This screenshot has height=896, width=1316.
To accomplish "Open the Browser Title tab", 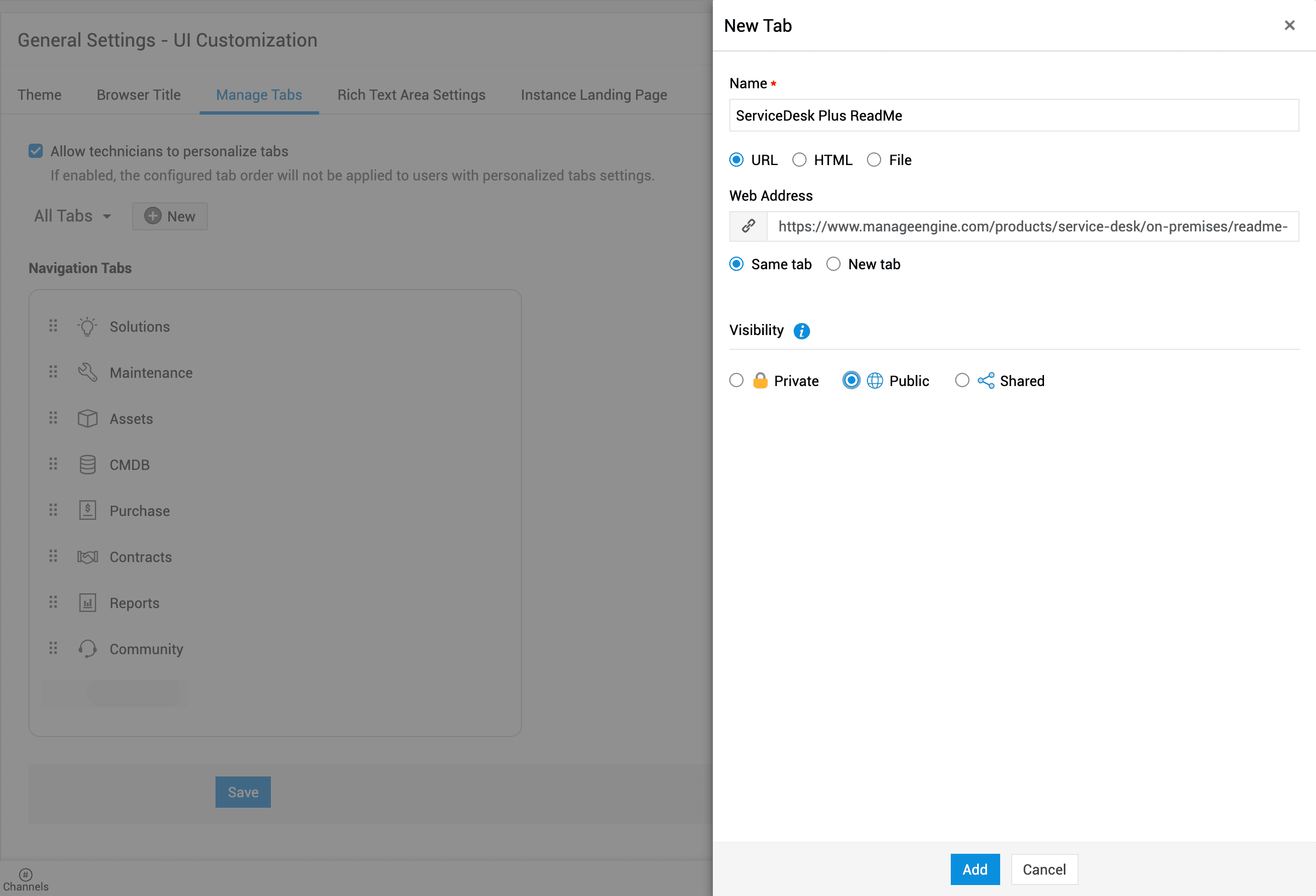I will (139, 94).
